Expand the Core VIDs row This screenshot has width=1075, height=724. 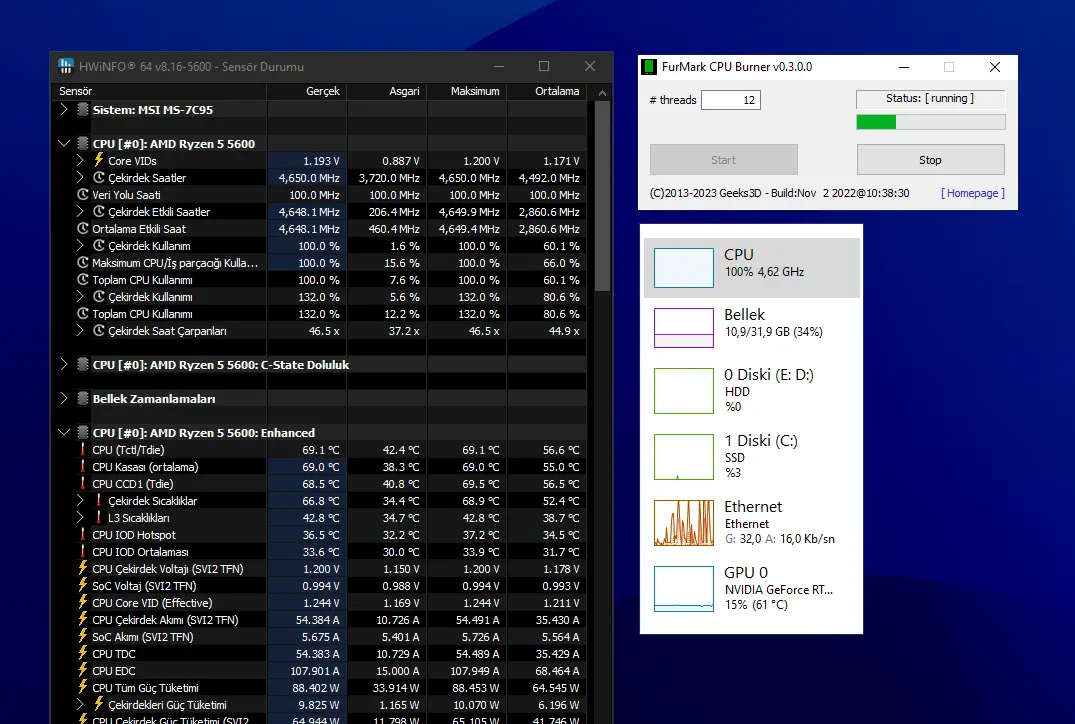click(80, 160)
